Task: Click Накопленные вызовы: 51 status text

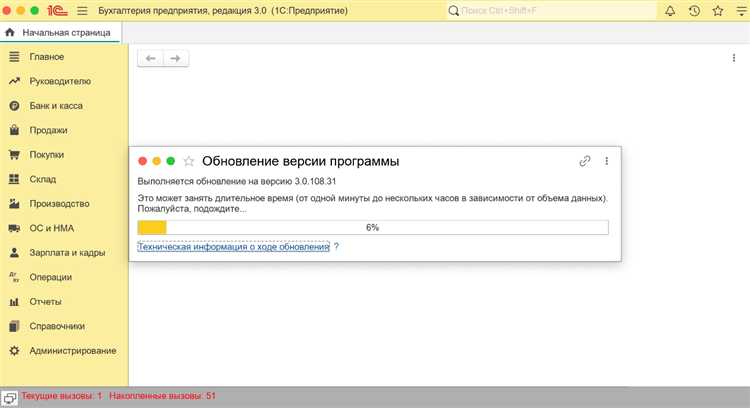Action: click(163, 396)
